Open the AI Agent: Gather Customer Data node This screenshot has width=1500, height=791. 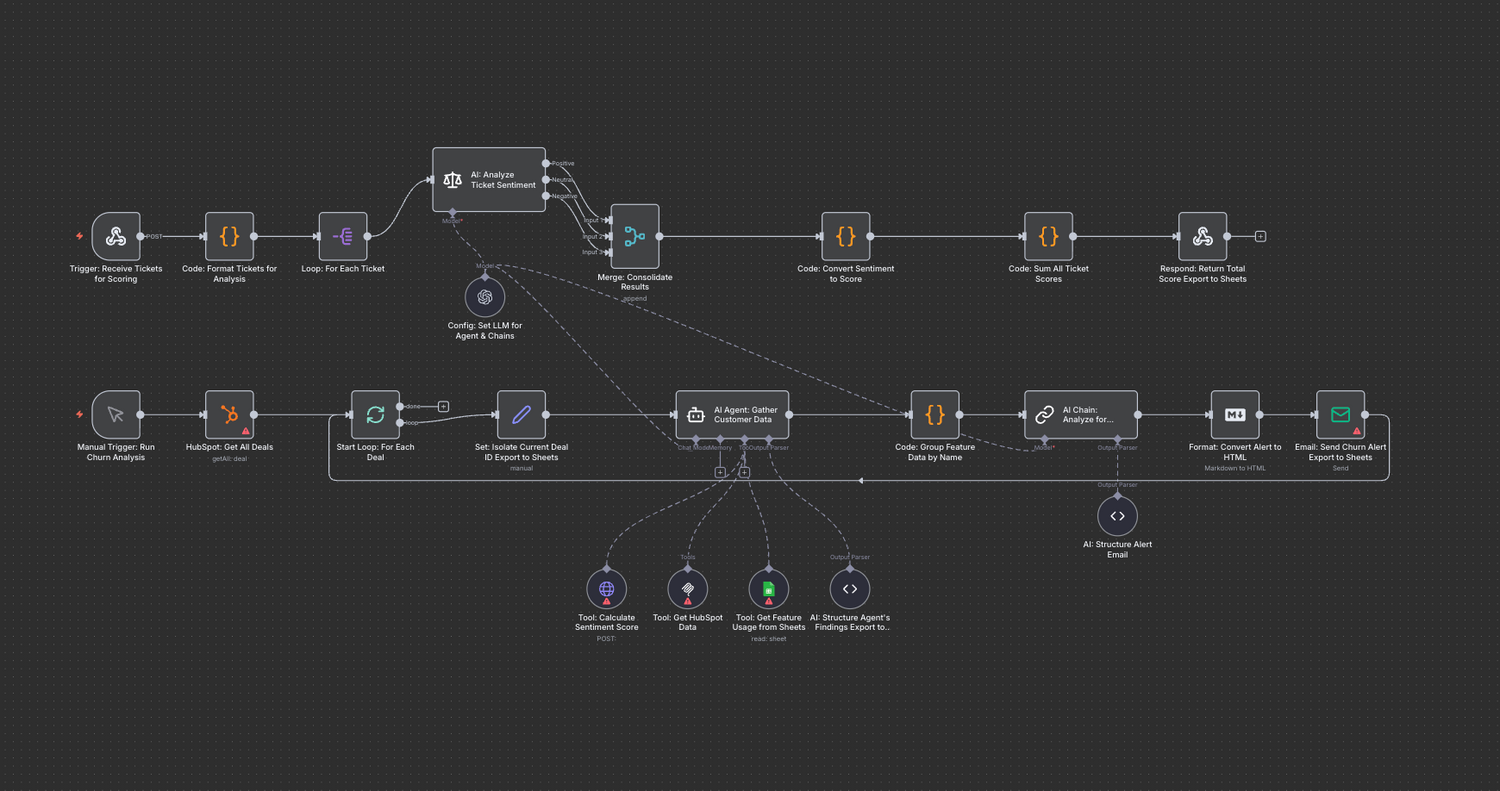(732, 415)
